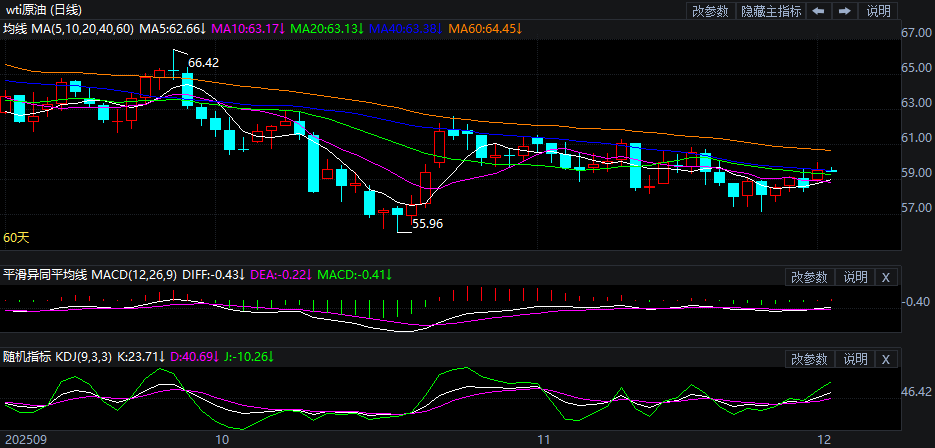Click the 60天 period label on chart
This screenshot has width=935, height=448.
[17, 238]
